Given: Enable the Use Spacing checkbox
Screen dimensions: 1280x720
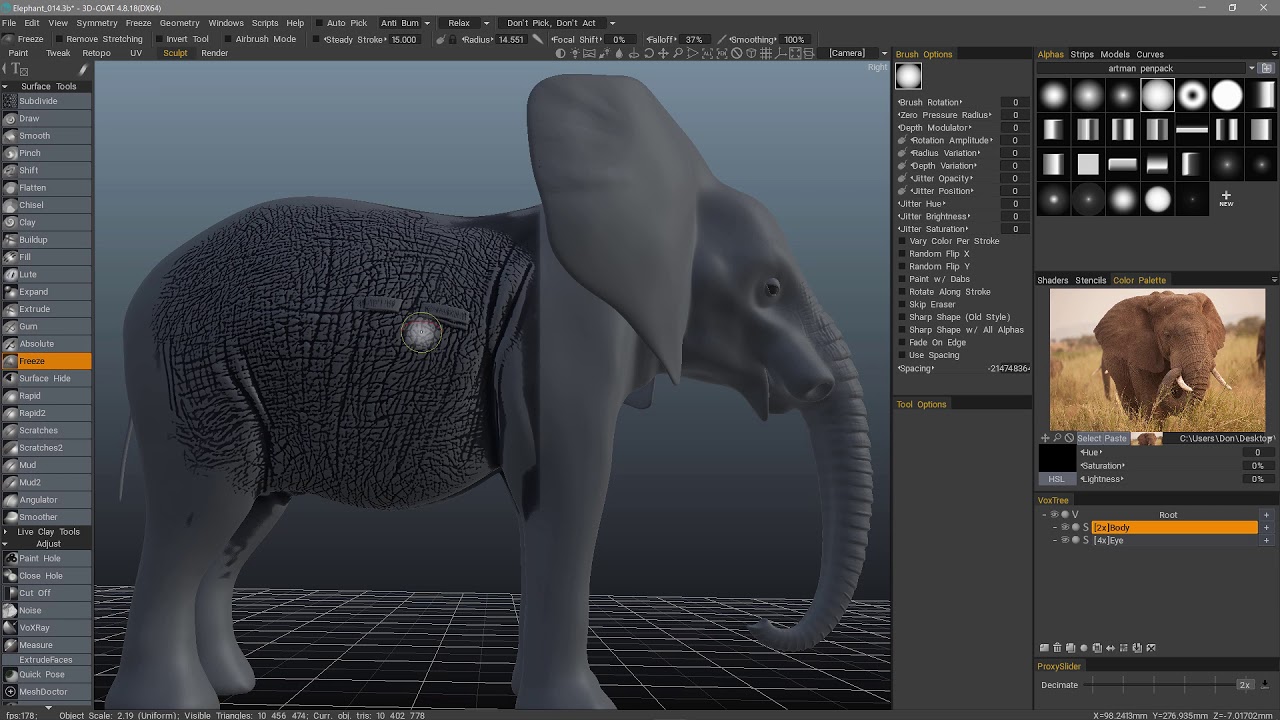Looking at the screenshot, I should pyautogui.click(x=902, y=355).
